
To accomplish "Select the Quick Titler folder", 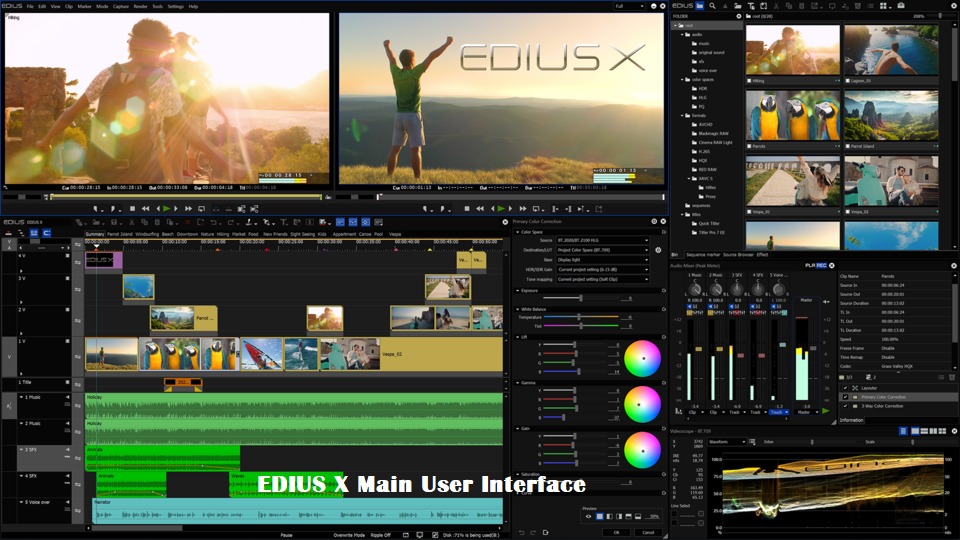I will click(709, 223).
